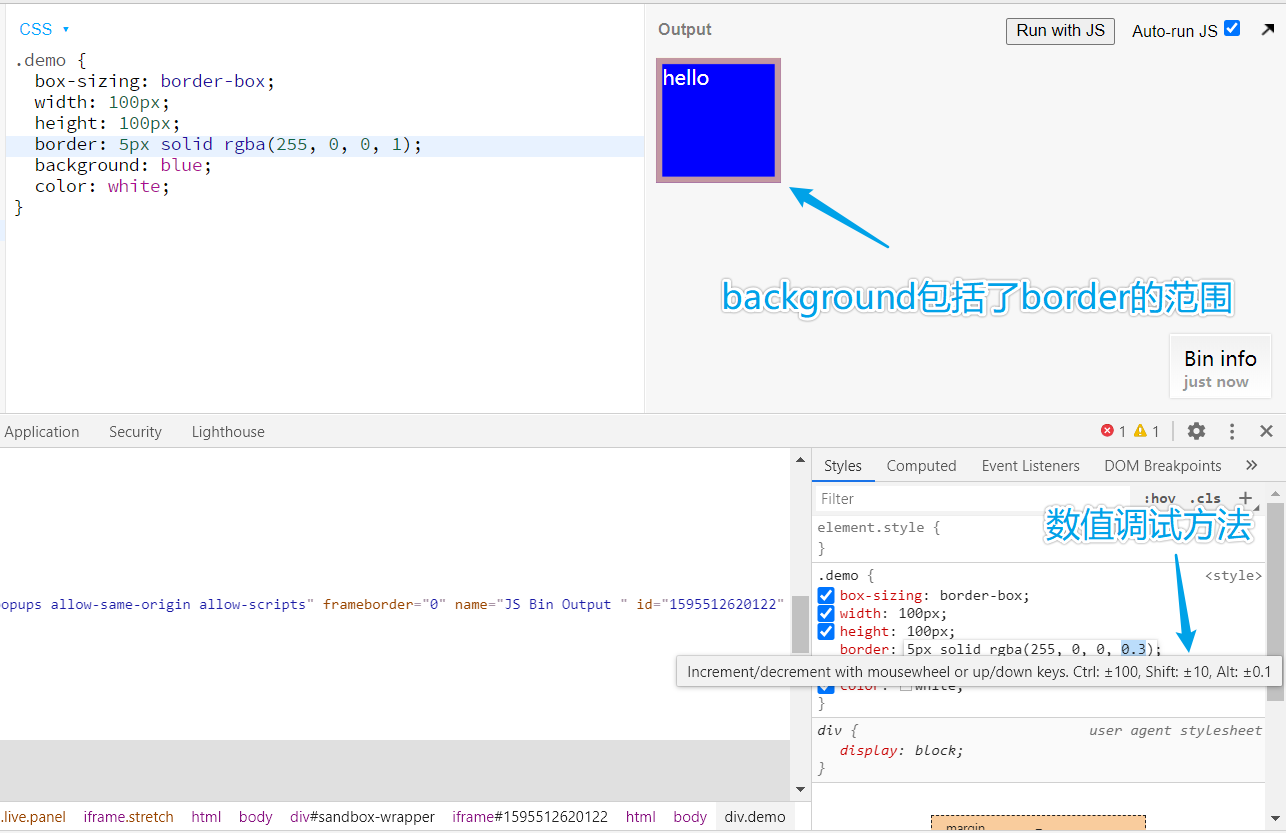Click the Filter styles input field
The height and width of the screenshot is (833, 1286).
coord(972,498)
